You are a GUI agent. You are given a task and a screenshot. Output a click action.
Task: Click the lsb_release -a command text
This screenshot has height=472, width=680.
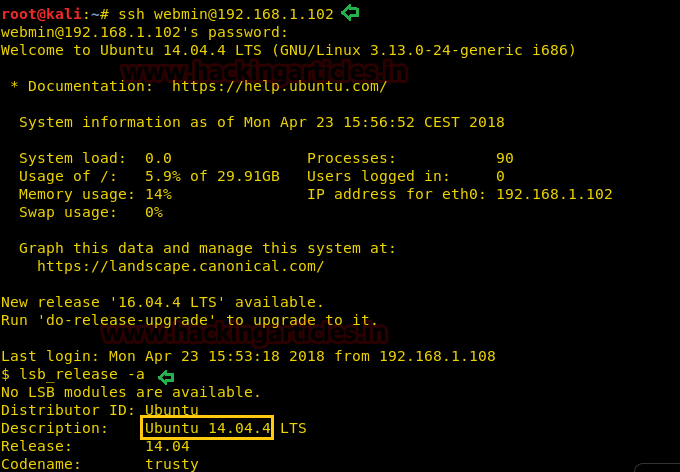[x=82, y=374]
